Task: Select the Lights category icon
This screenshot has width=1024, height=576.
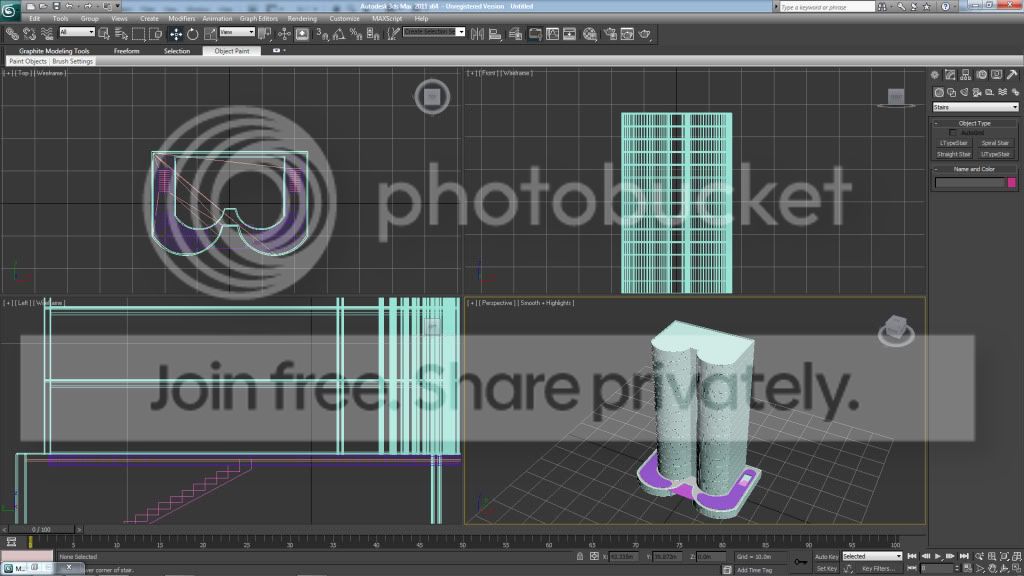Action: click(x=965, y=93)
